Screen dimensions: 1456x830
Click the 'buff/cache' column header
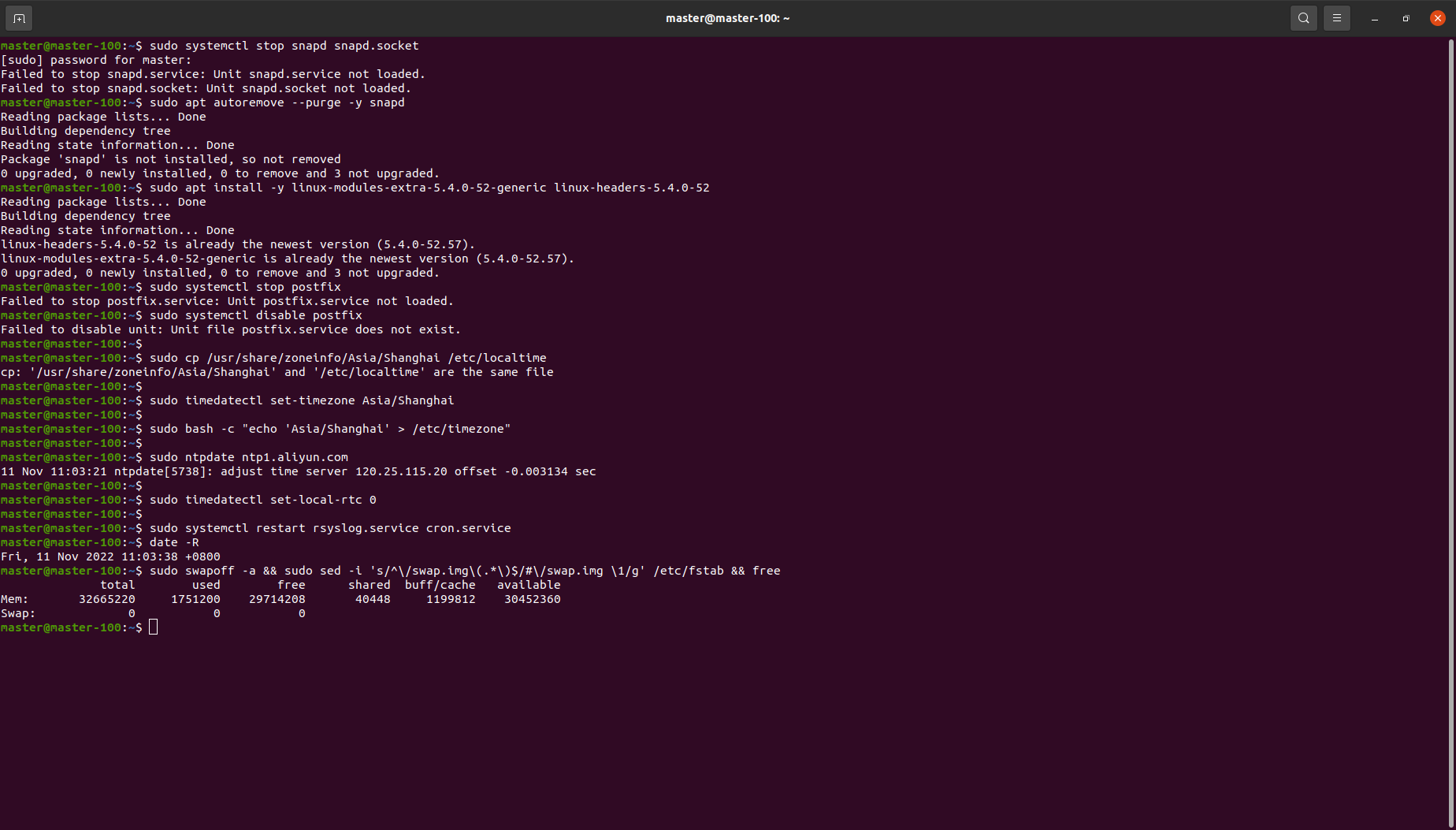tap(440, 585)
